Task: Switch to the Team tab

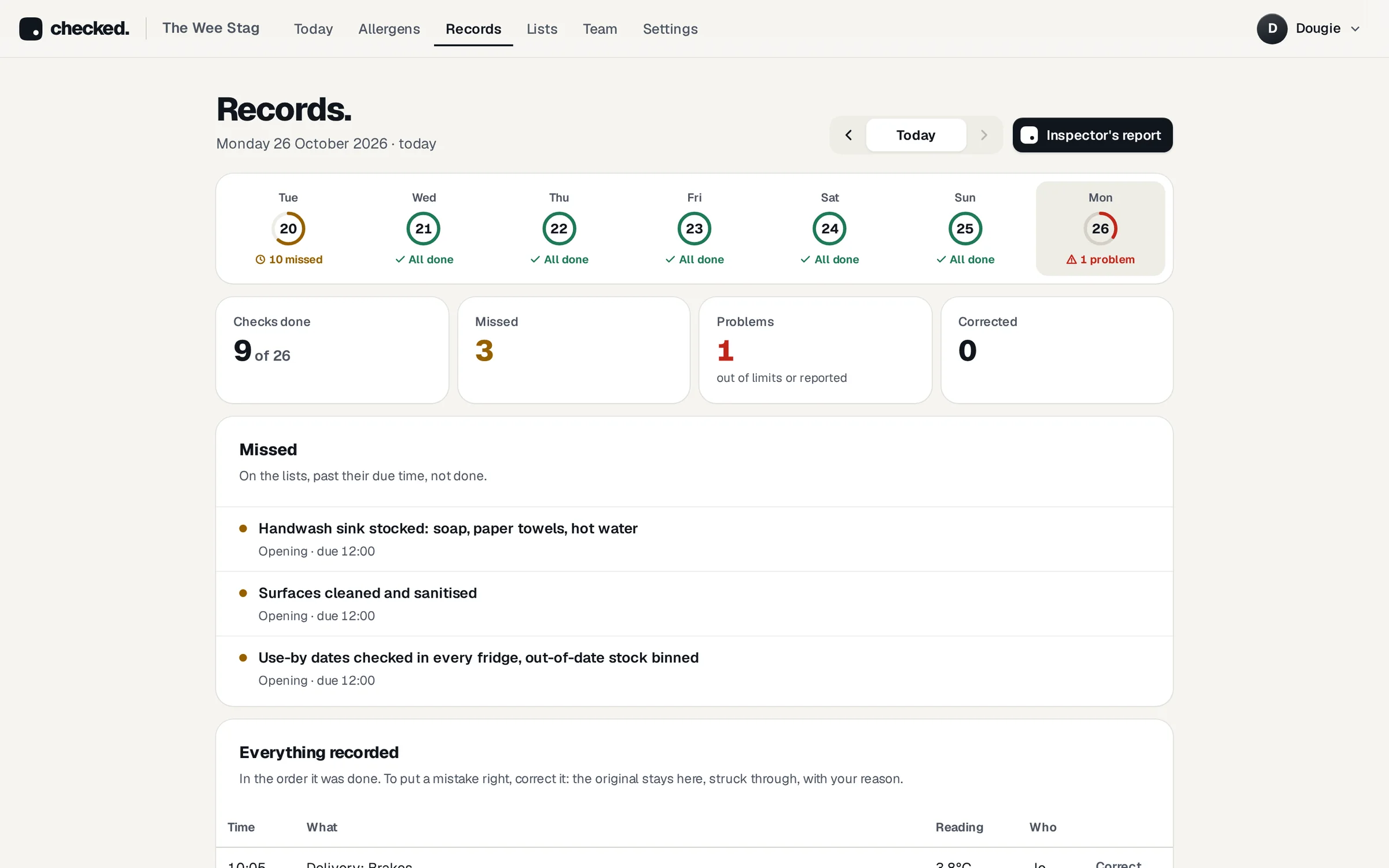Action: pos(600,28)
